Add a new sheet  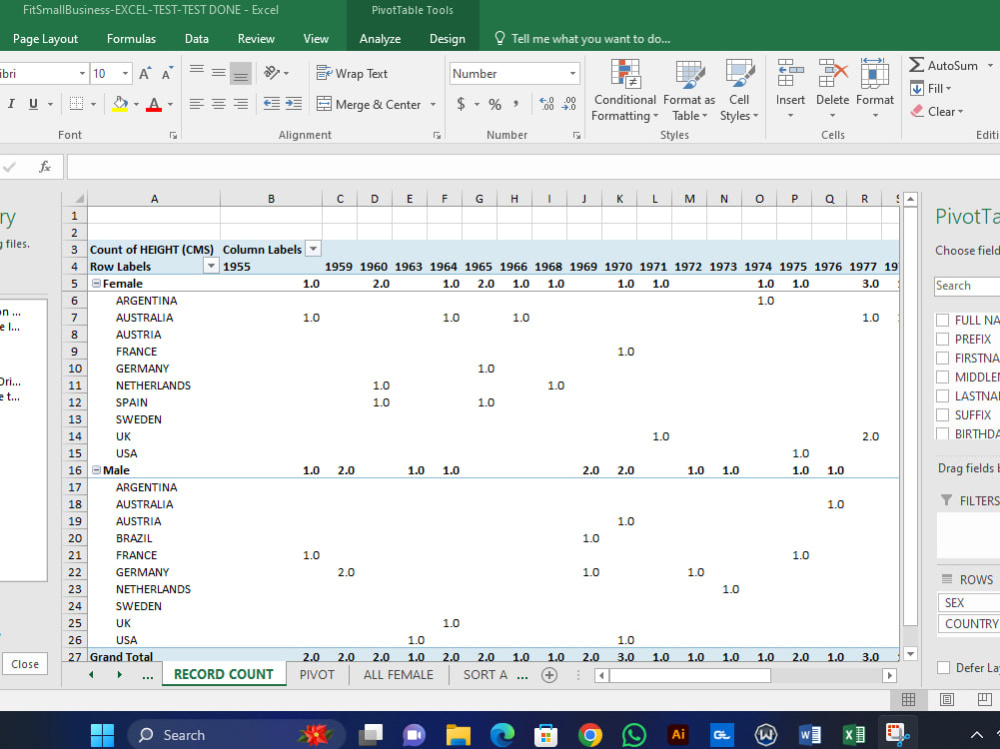pos(548,674)
